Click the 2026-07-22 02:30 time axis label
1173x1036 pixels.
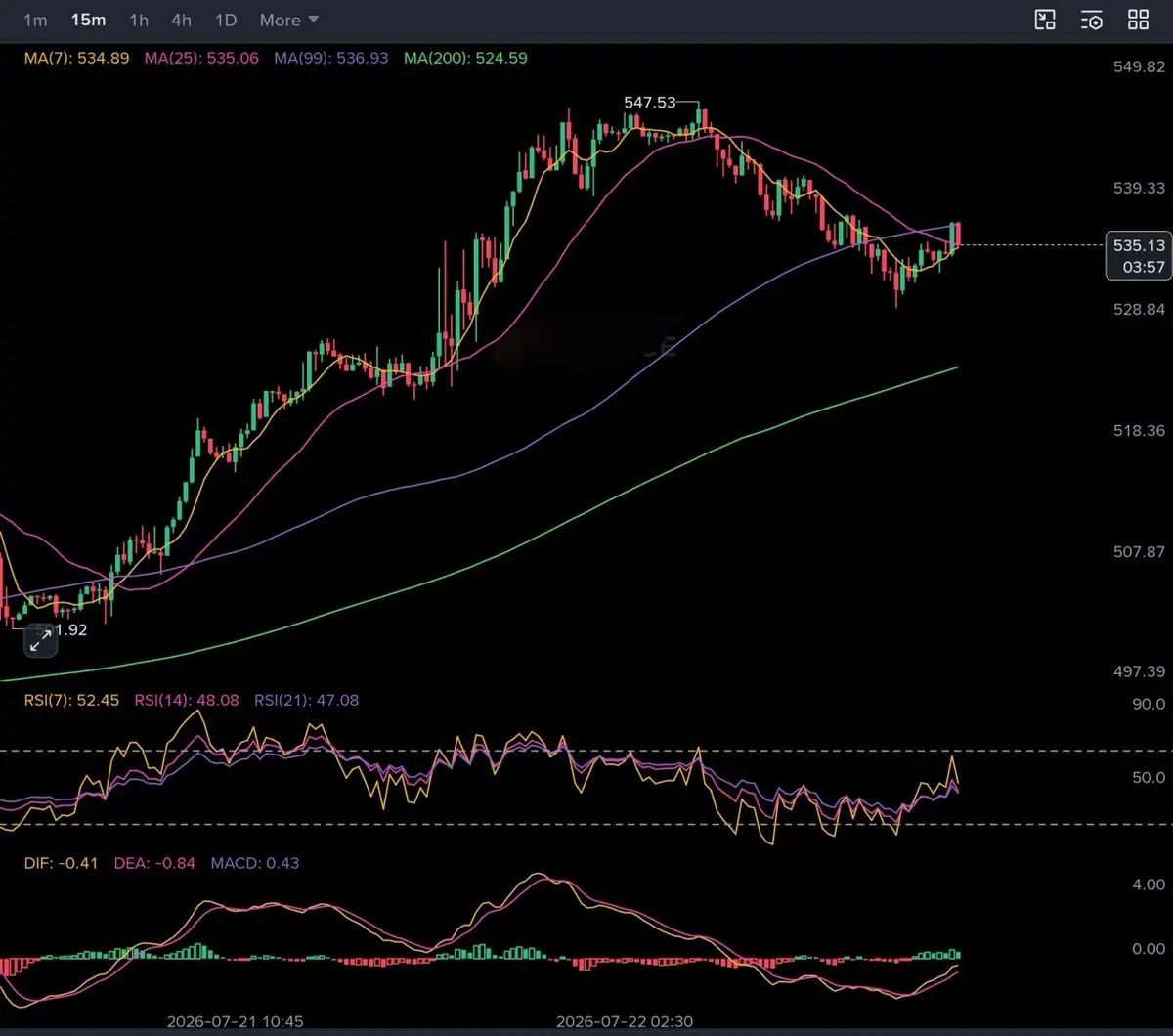[x=625, y=1021]
